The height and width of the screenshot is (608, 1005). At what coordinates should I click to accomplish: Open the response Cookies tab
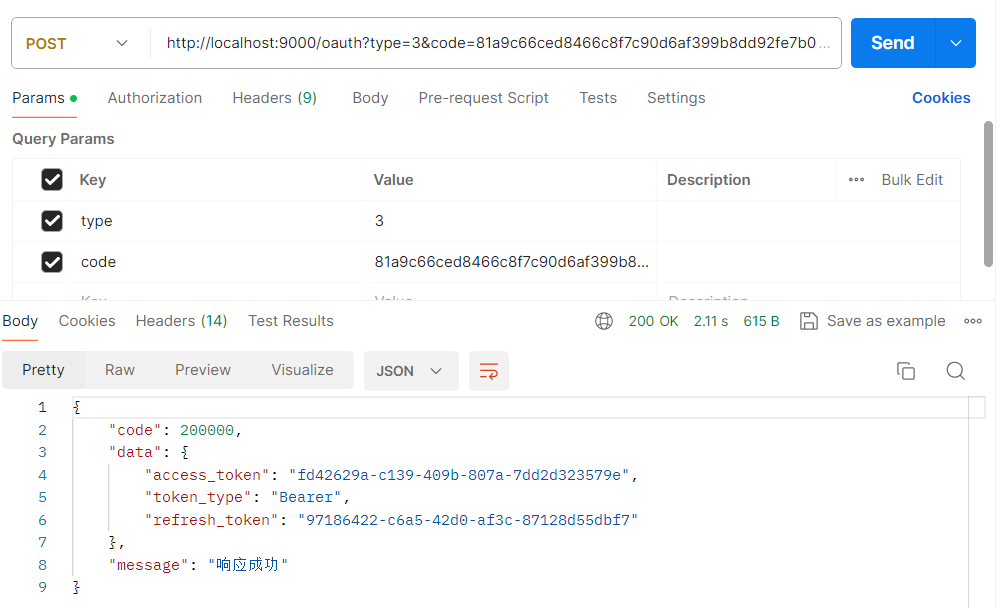click(x=87, y=321)
